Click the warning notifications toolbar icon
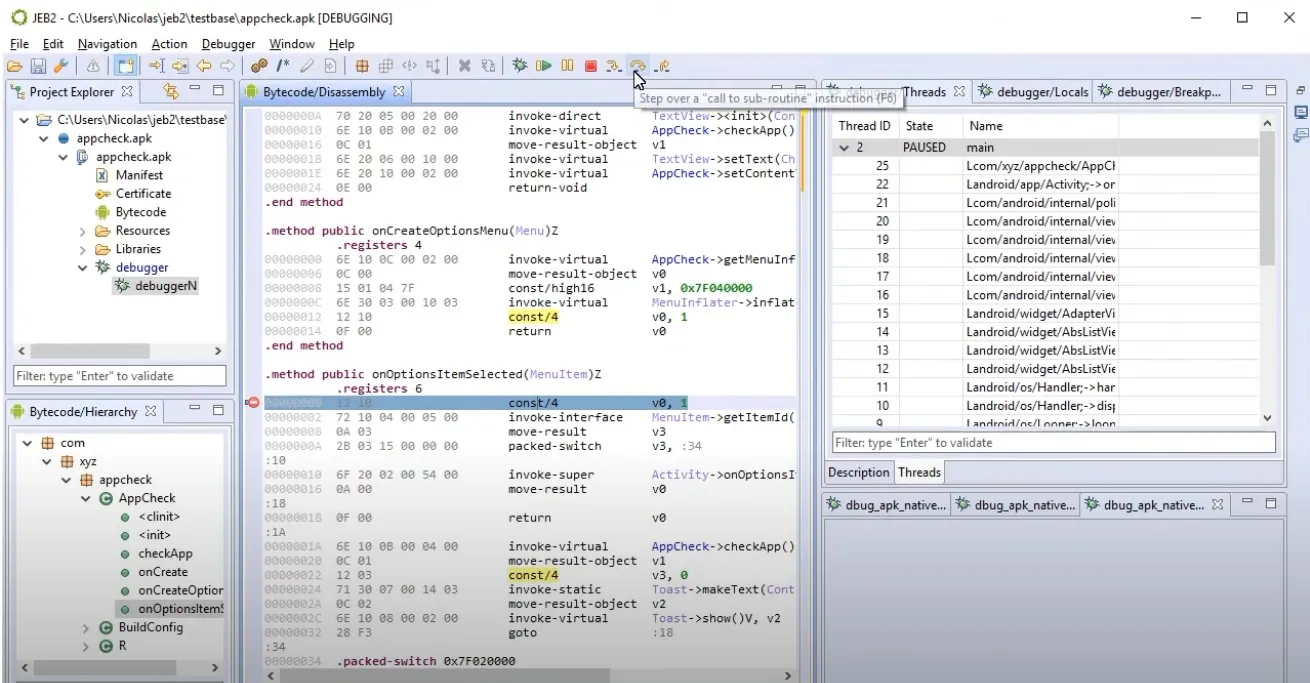The height and width of the screenshot is (683, 1310). pos(92,66)
